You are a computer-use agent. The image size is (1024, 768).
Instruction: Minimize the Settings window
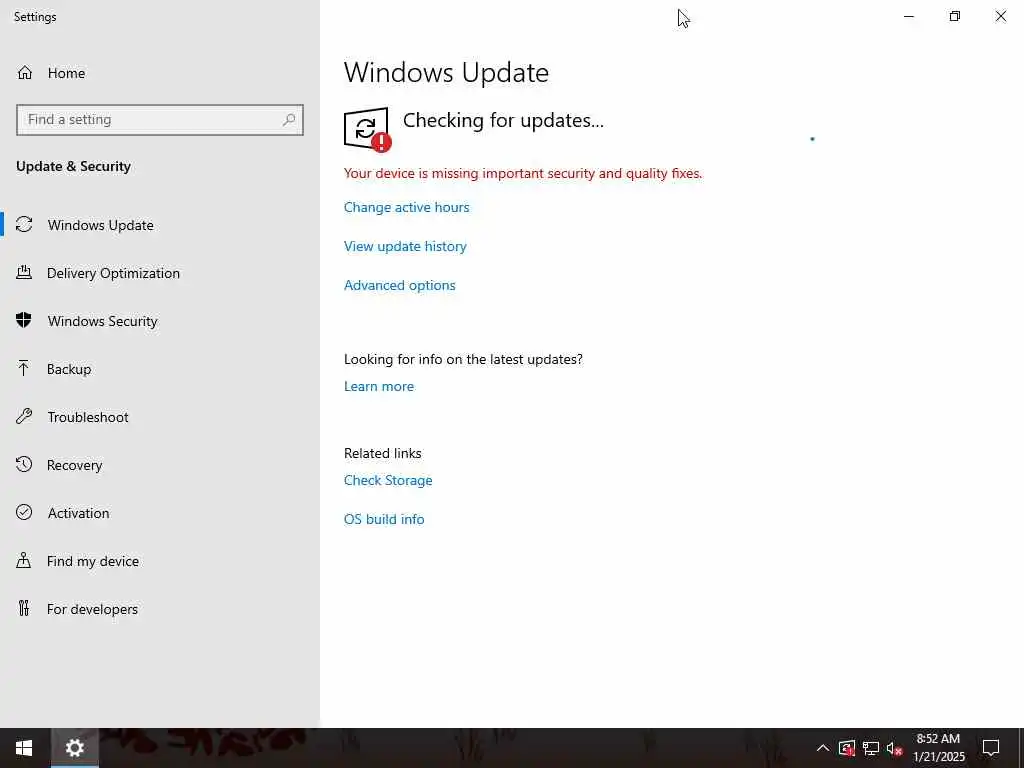click(x=909, y=16)
